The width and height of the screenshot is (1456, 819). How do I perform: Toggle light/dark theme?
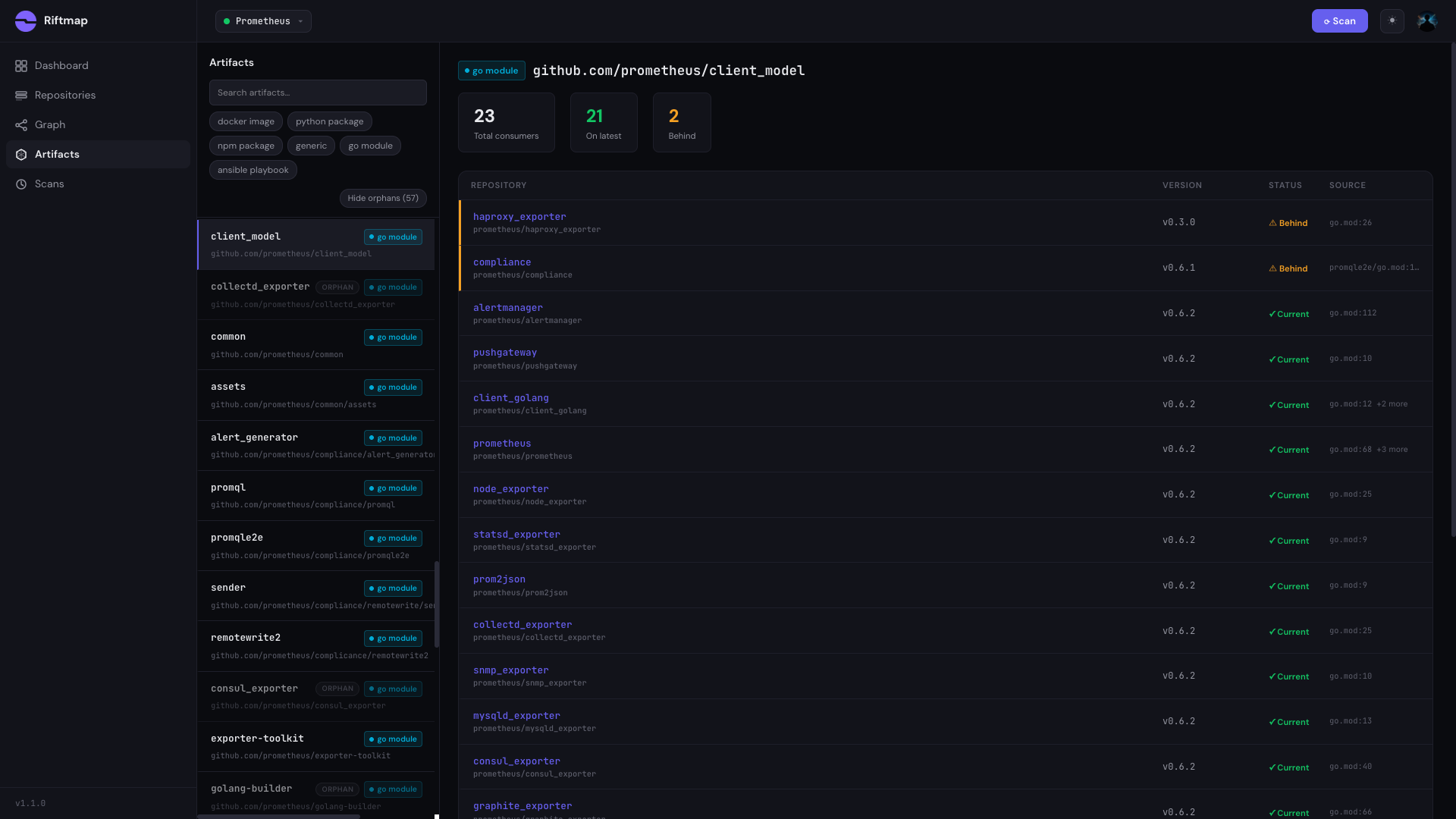(x=1392, y=21)
